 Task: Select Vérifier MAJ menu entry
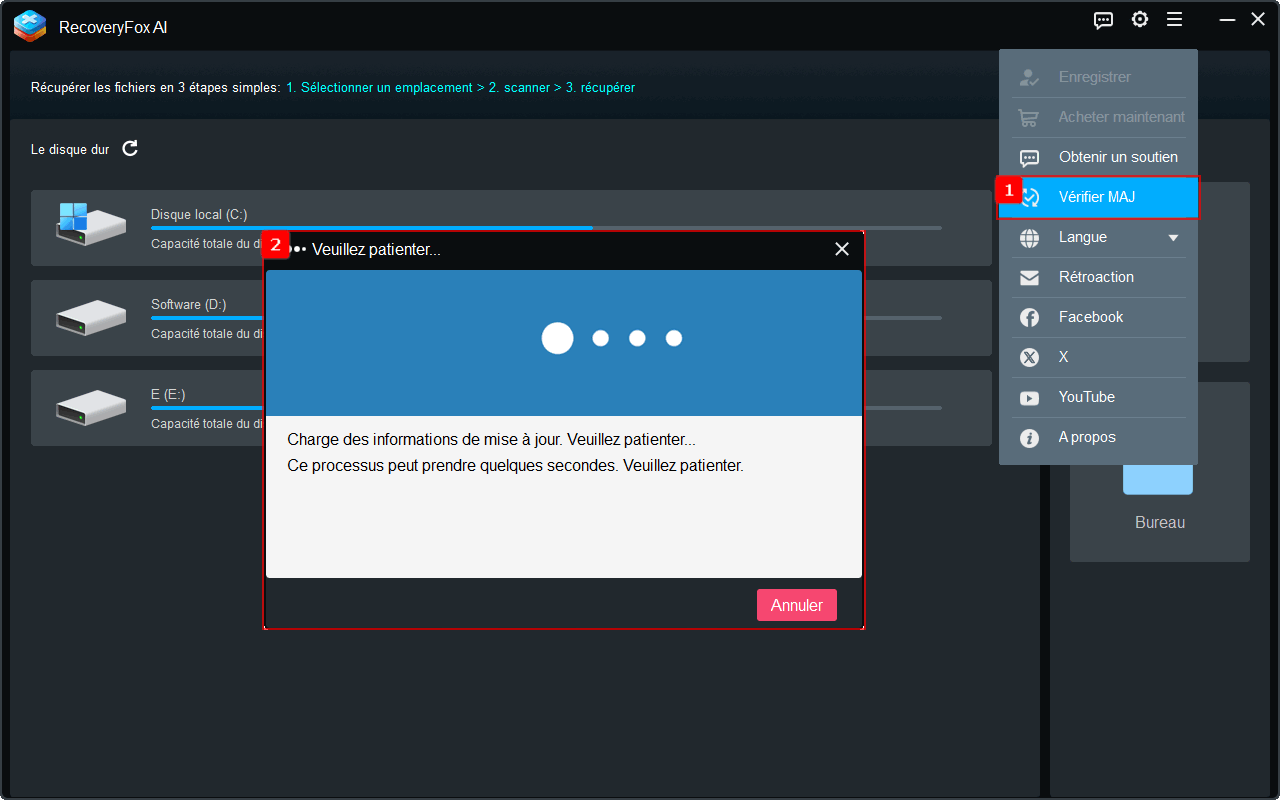pos(1097,197)
